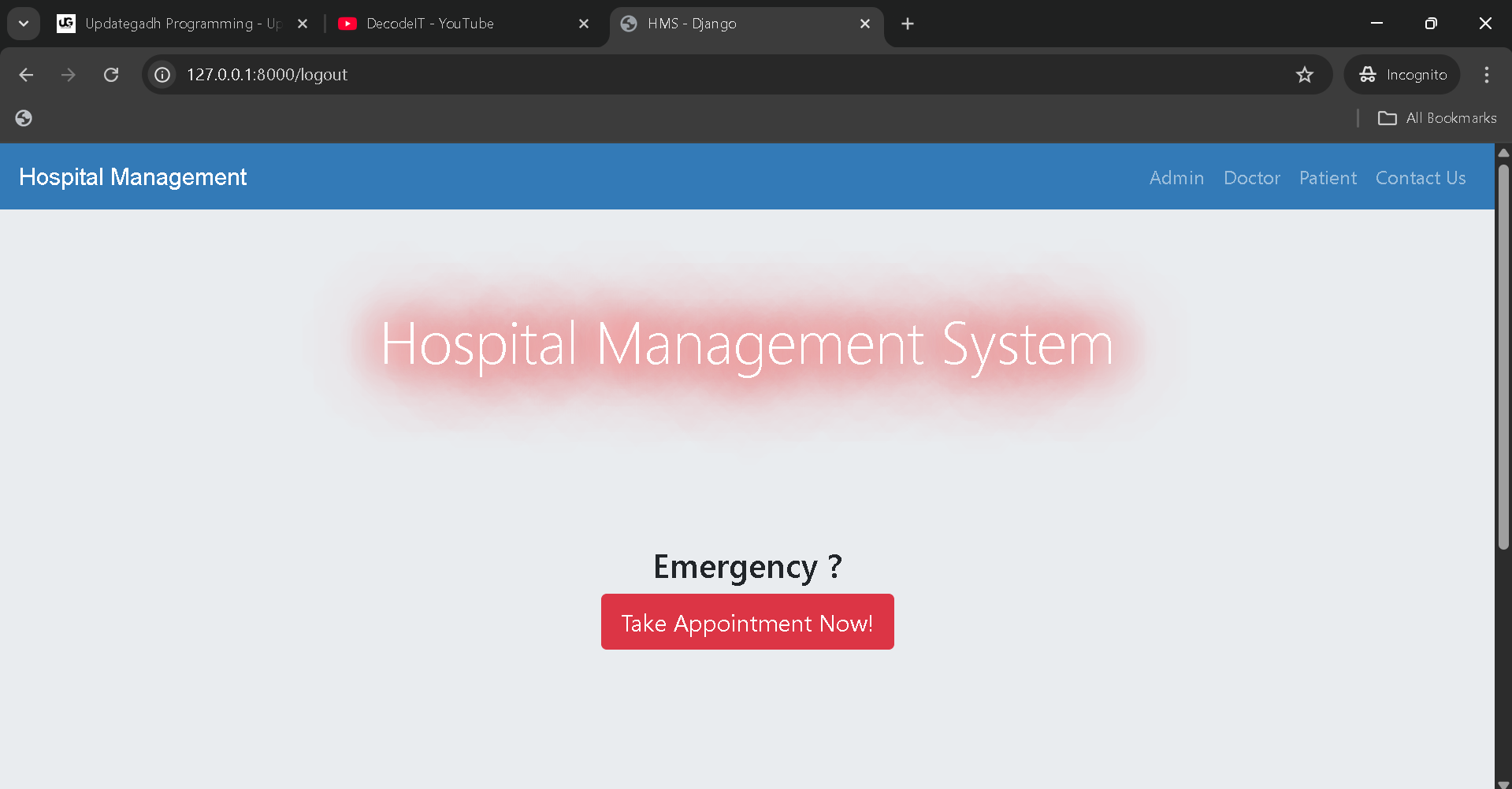Viewport: 1512px width, 789px height.
Task: Close the DecodeIT YouTube tab
Action: click(584, 24)
